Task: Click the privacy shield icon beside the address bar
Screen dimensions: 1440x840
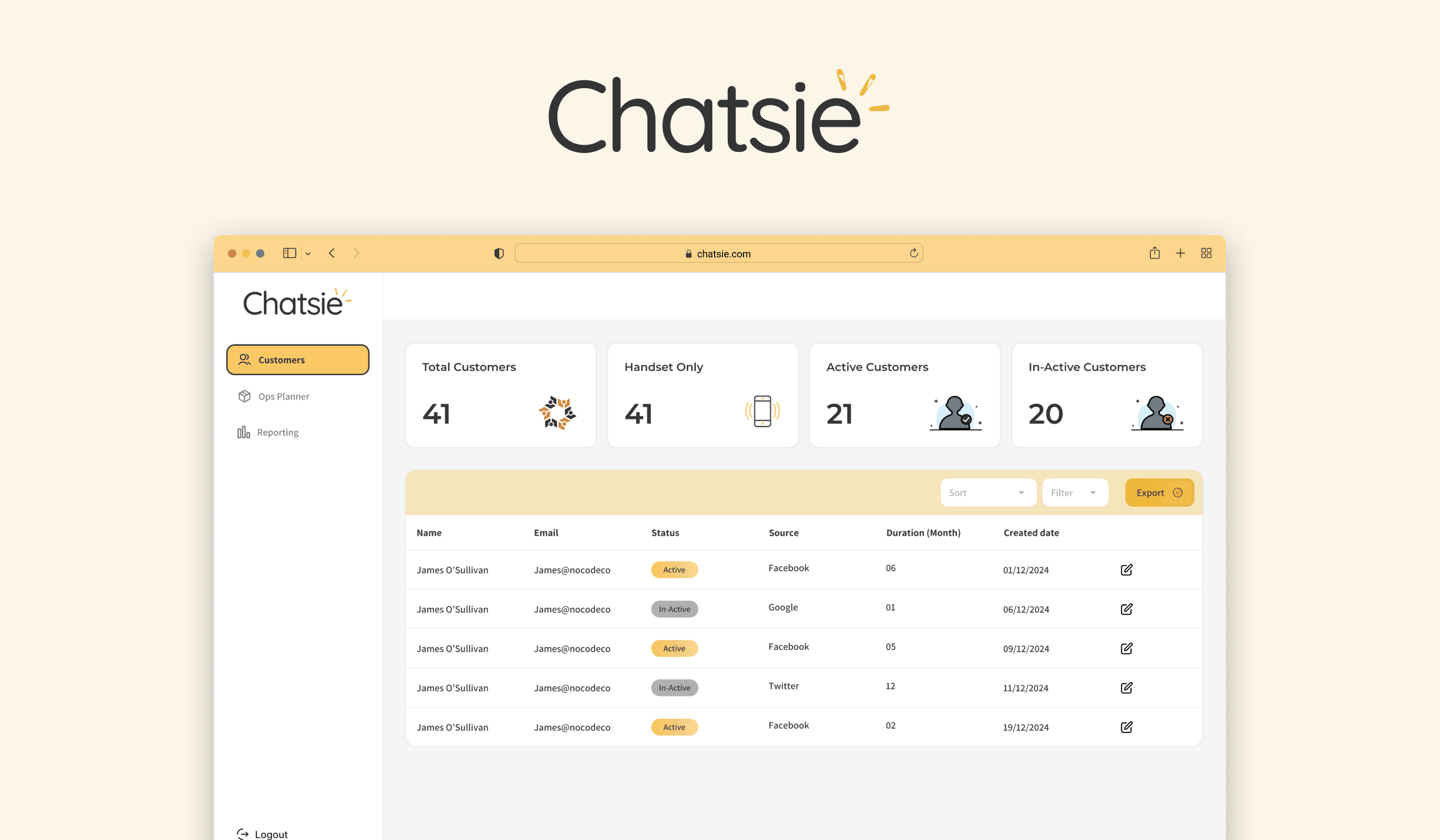Action: pos(499,253)
